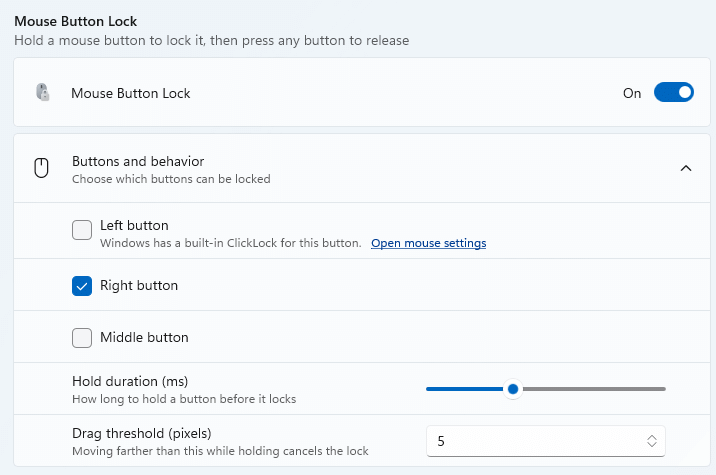Click 'Moving farther than this' description text

coord(220,451)
